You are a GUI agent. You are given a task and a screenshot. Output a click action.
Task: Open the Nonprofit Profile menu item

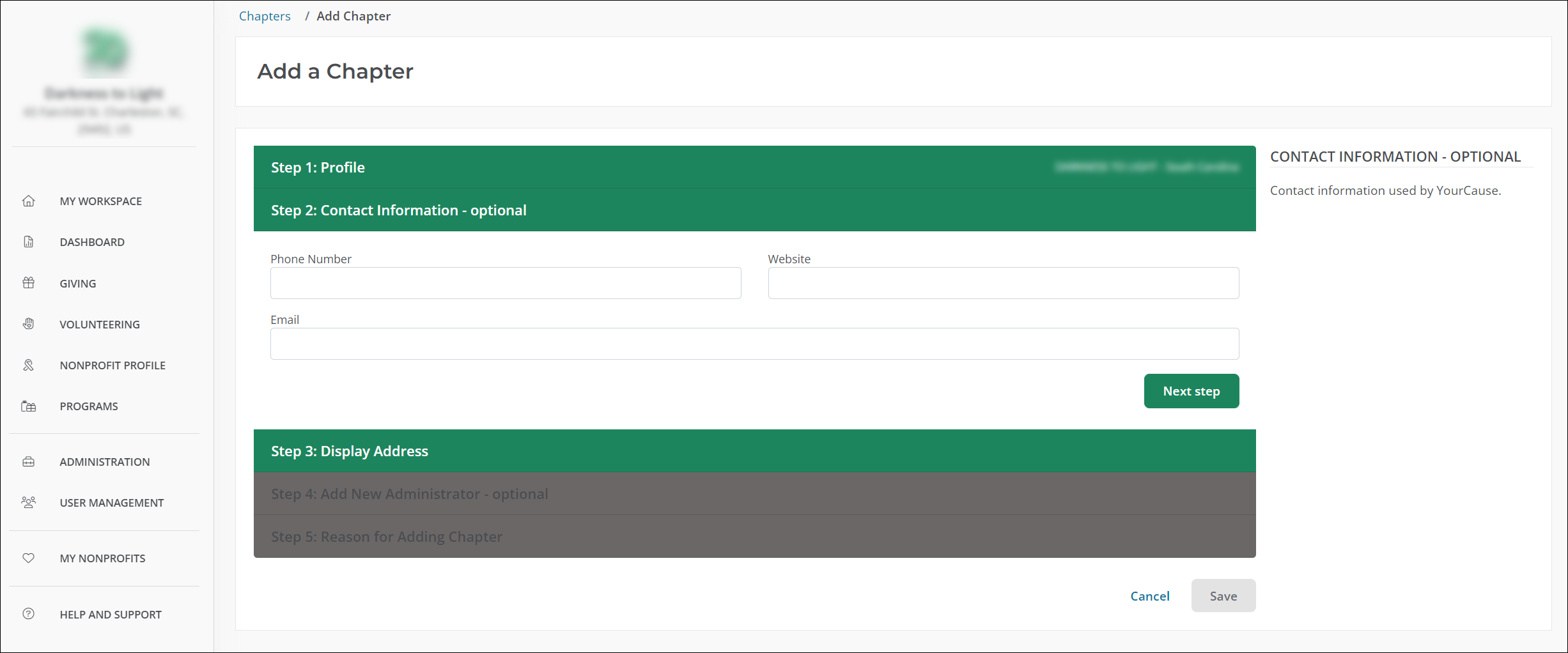(x=113, y=365)
